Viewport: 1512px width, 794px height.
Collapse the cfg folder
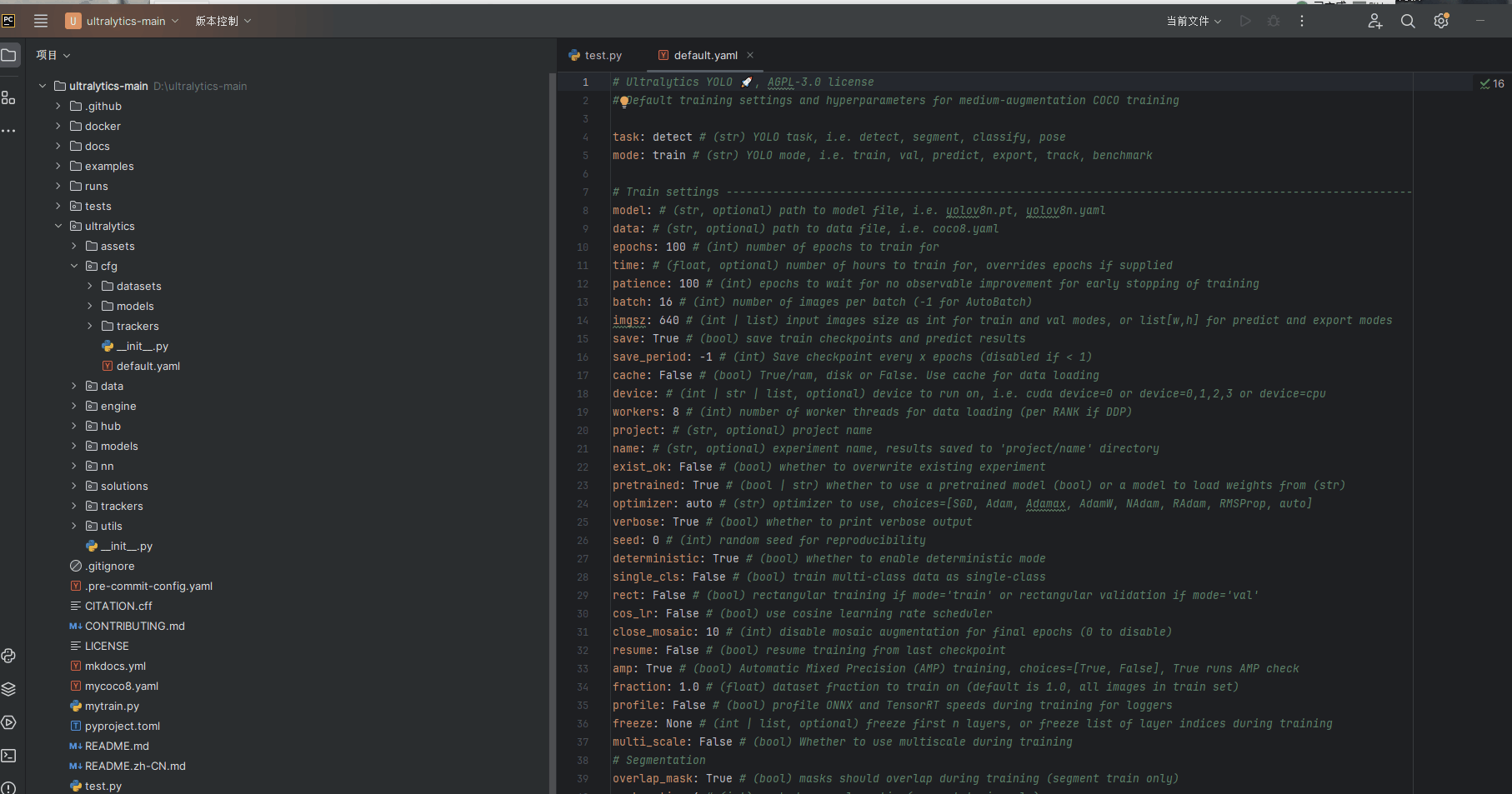tap(74, 266)
